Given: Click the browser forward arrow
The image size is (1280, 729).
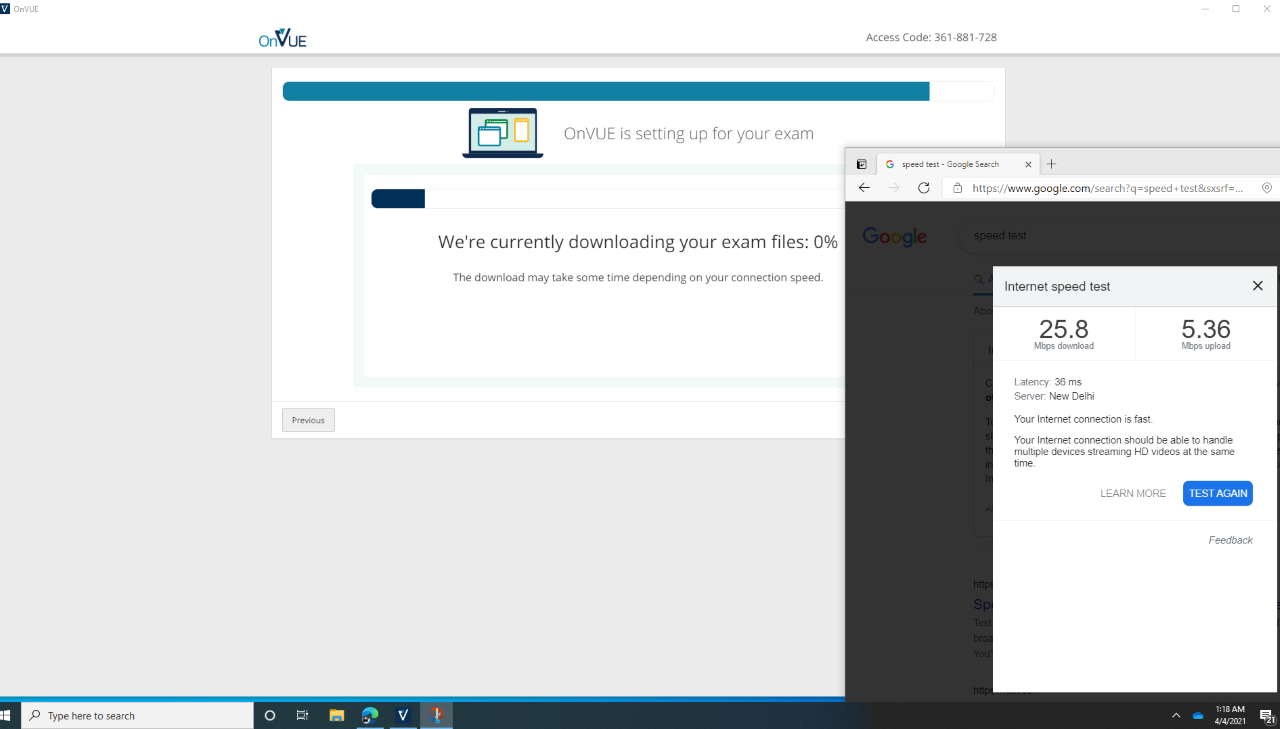Looking at the screenshot, I should [894, 188].
